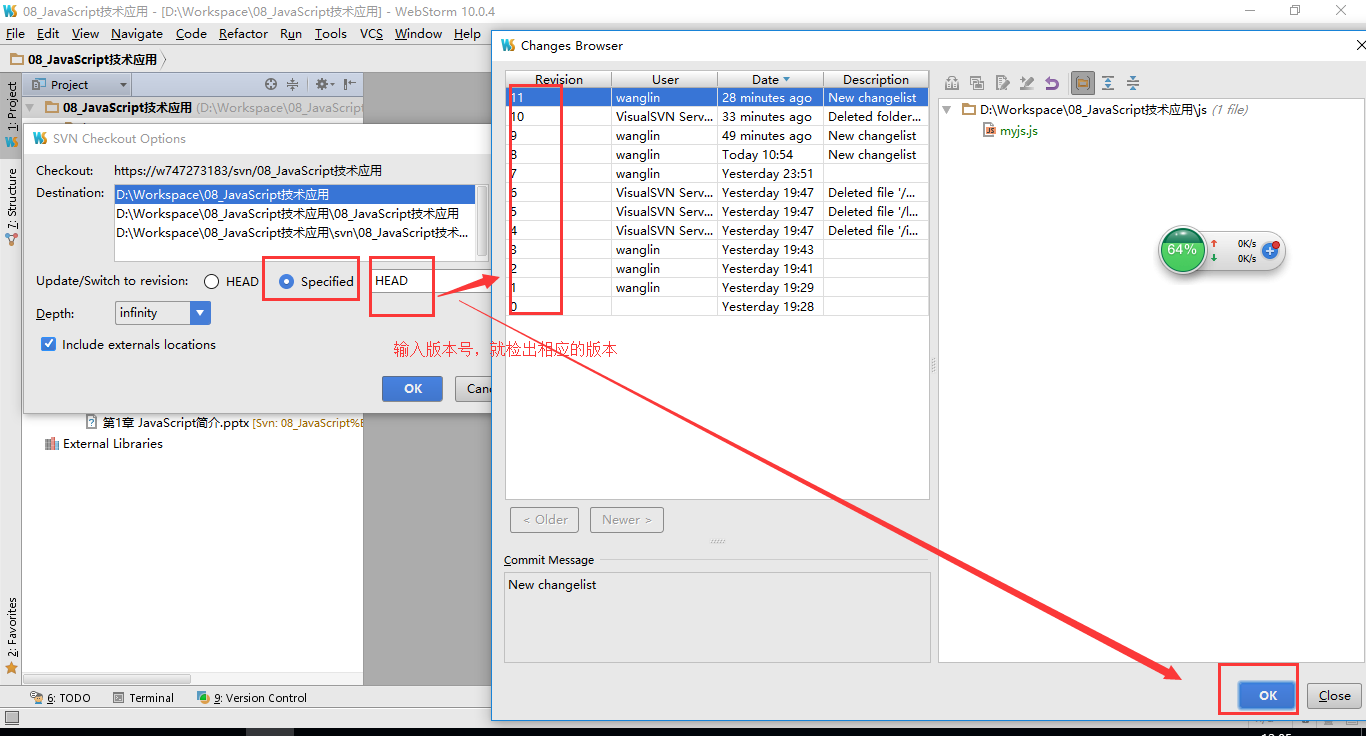This screenshot has height=736, width=1366.
Task: Select the HEAD revision radio button
Action: (210, 281)
